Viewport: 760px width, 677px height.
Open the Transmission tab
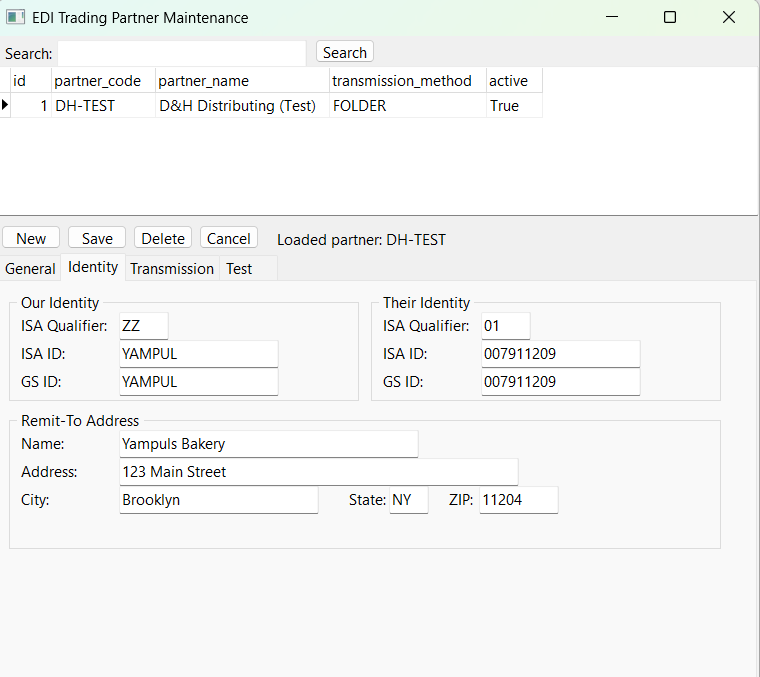(172, 268)
